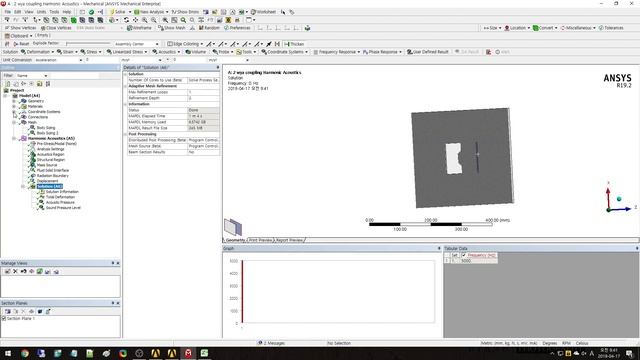This screenshot has height=360, width=640.
Task: Select Acoustic Pressure result in the tree
Action: 60,202
